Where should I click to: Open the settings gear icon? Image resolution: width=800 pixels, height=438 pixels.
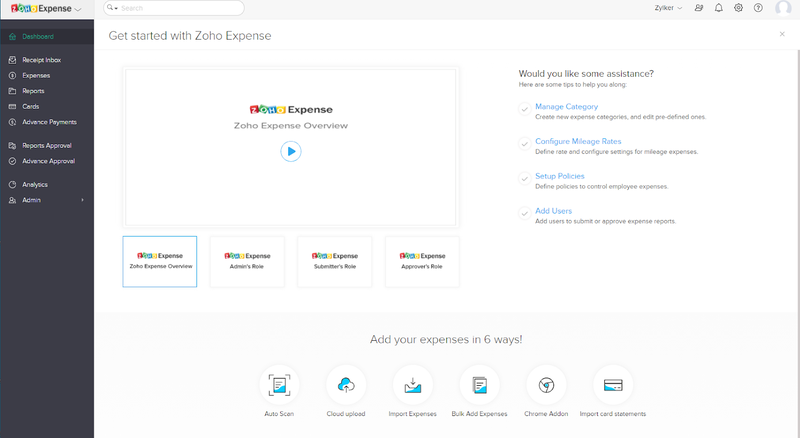738,8
